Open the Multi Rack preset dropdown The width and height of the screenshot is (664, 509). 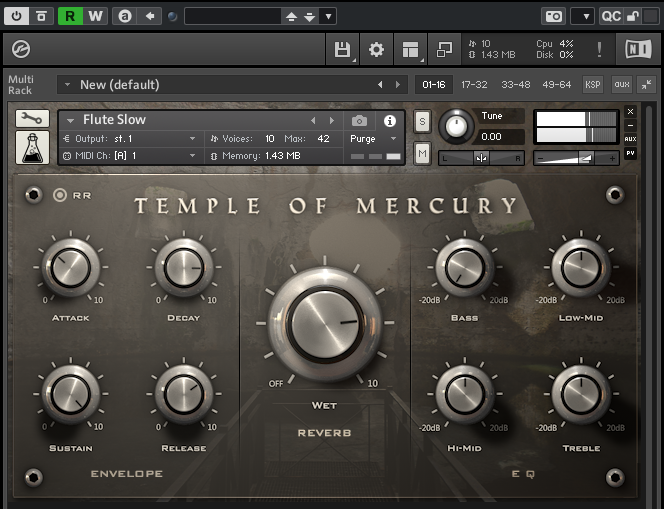67,85
